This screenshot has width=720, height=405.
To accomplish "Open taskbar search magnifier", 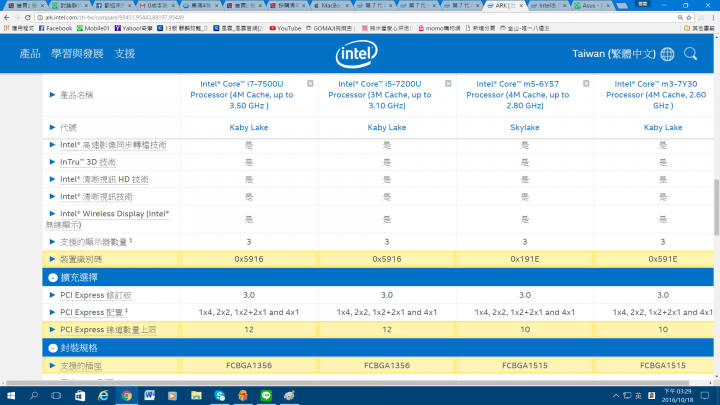I will coord(34,395).
